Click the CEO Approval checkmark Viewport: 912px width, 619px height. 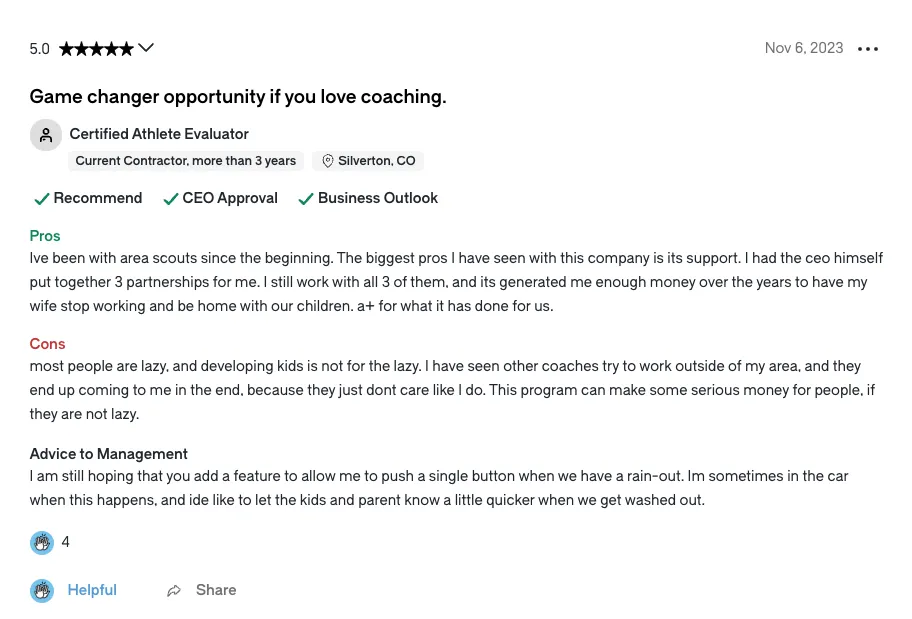170,199
